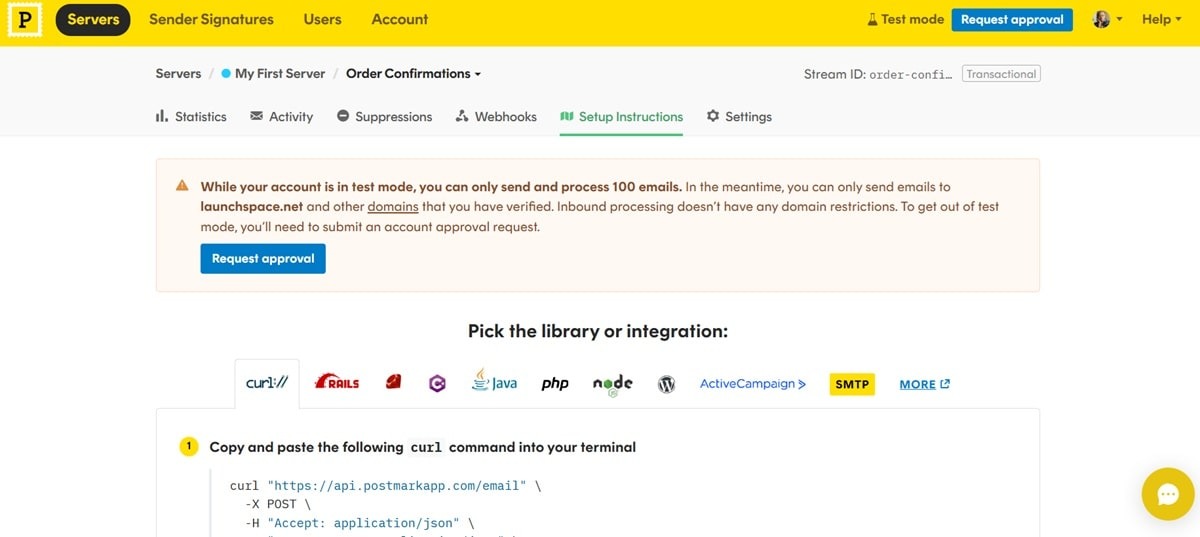1200x537 pixels.
Task: Go to the Suppressions tab
Action: (x=384, y=117)
